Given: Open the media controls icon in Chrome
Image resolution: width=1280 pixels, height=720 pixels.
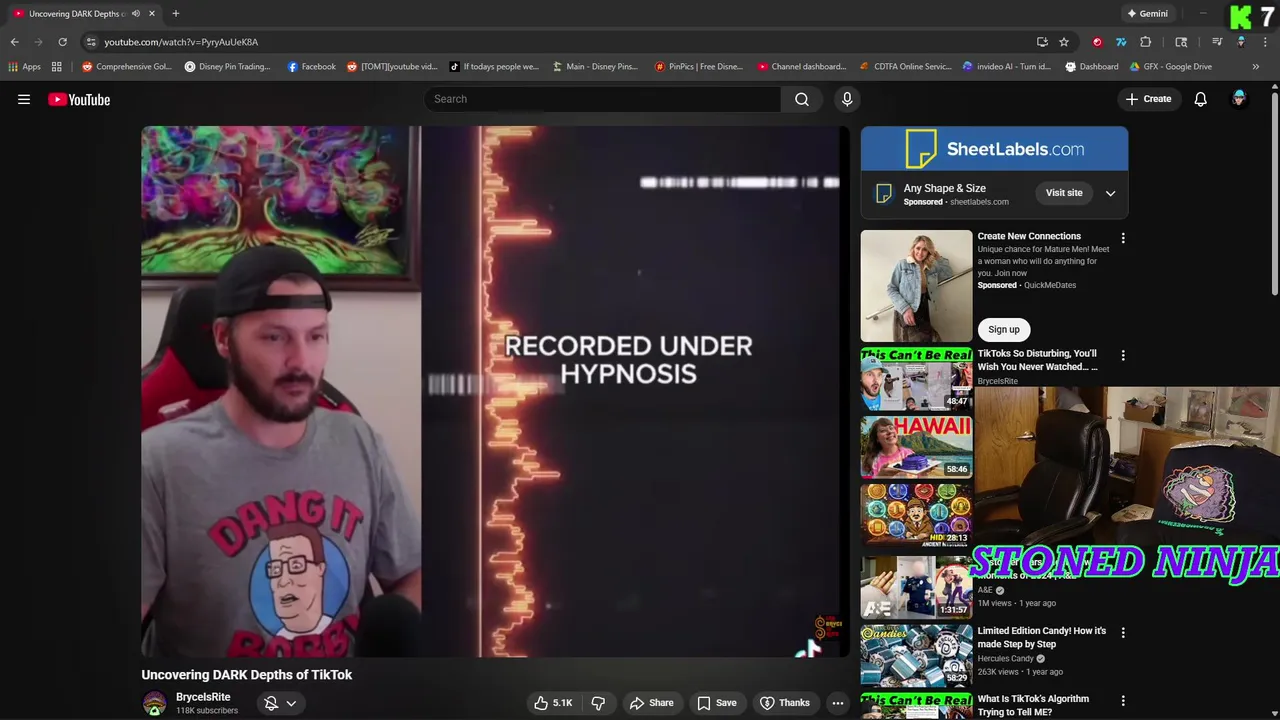Looking at the screenshot, I should 1217,42.
